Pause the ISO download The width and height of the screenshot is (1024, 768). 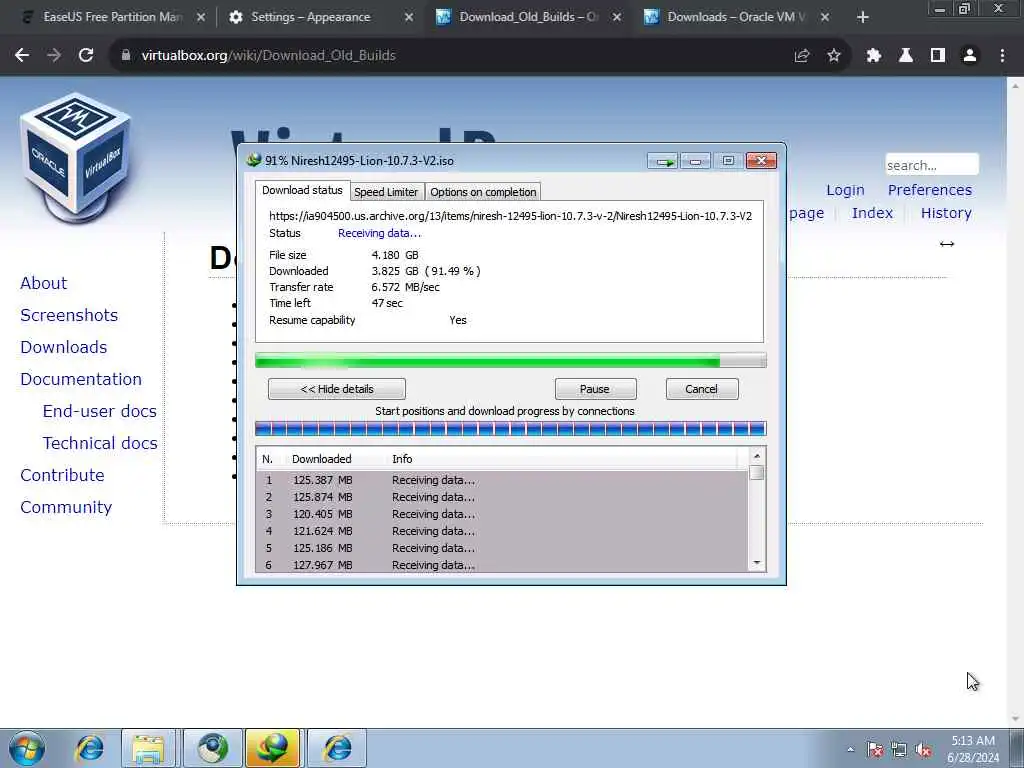pos(595,389)
